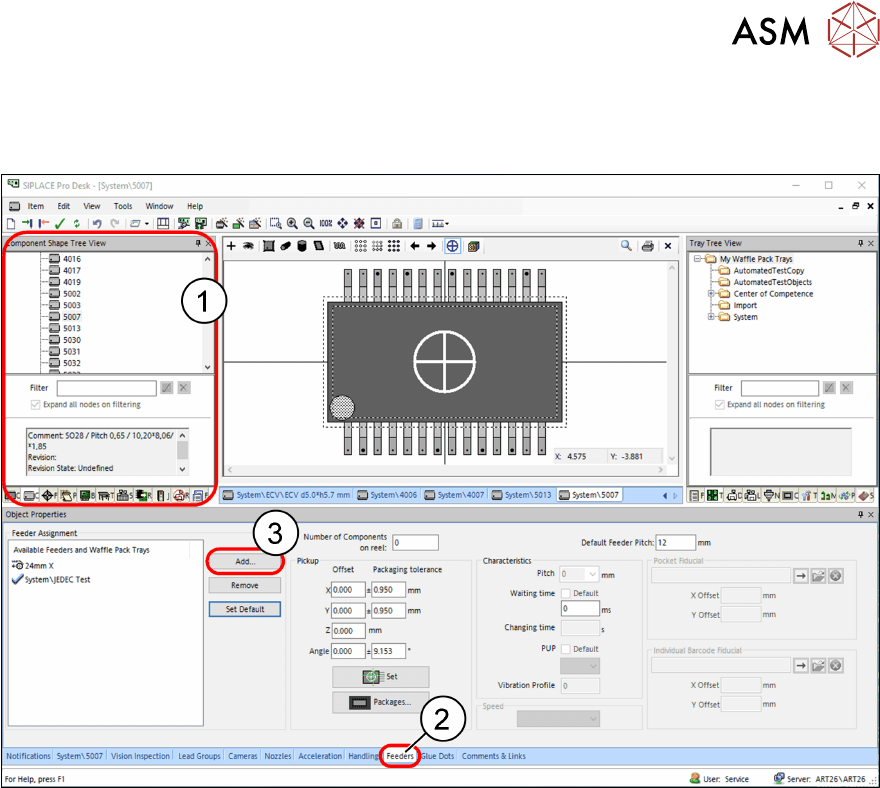Screen dimensions: 880x788
Task: Switch to the Nozzles tab
Action: (x=278, y=756)
